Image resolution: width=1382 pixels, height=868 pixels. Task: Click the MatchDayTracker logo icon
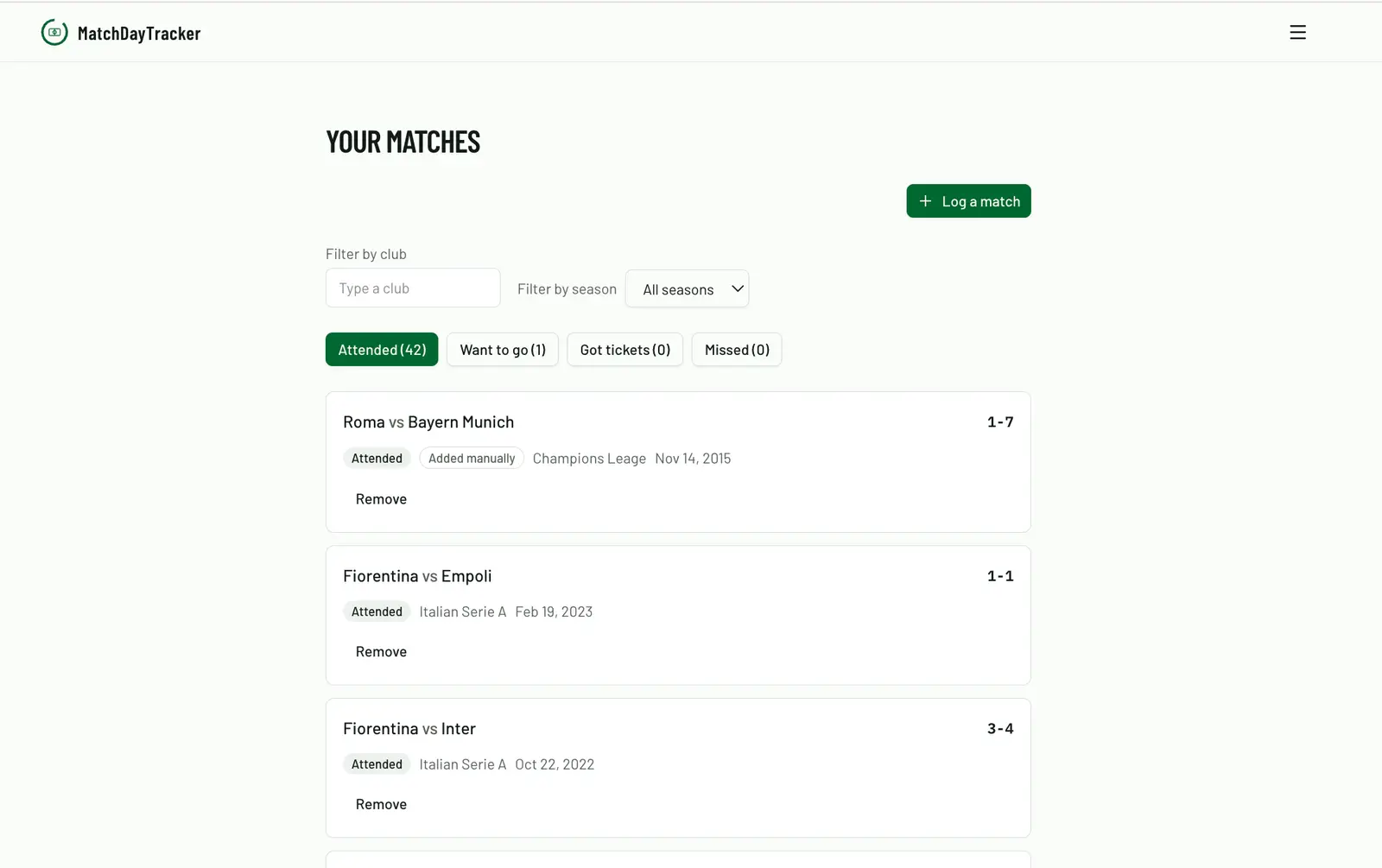tap(54, 33)
